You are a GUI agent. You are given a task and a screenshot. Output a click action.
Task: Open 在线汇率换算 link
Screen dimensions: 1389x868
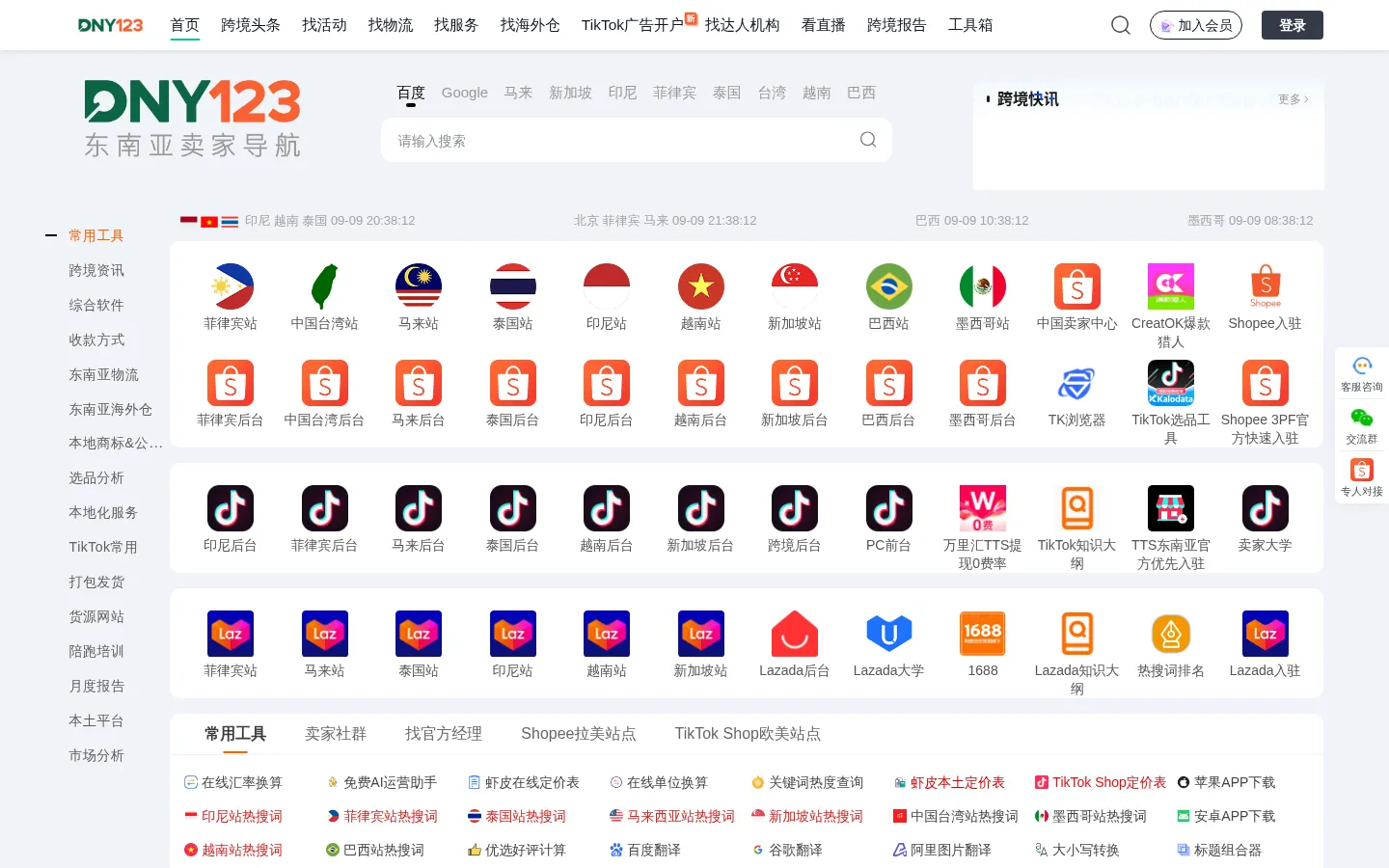click(233, 782)
